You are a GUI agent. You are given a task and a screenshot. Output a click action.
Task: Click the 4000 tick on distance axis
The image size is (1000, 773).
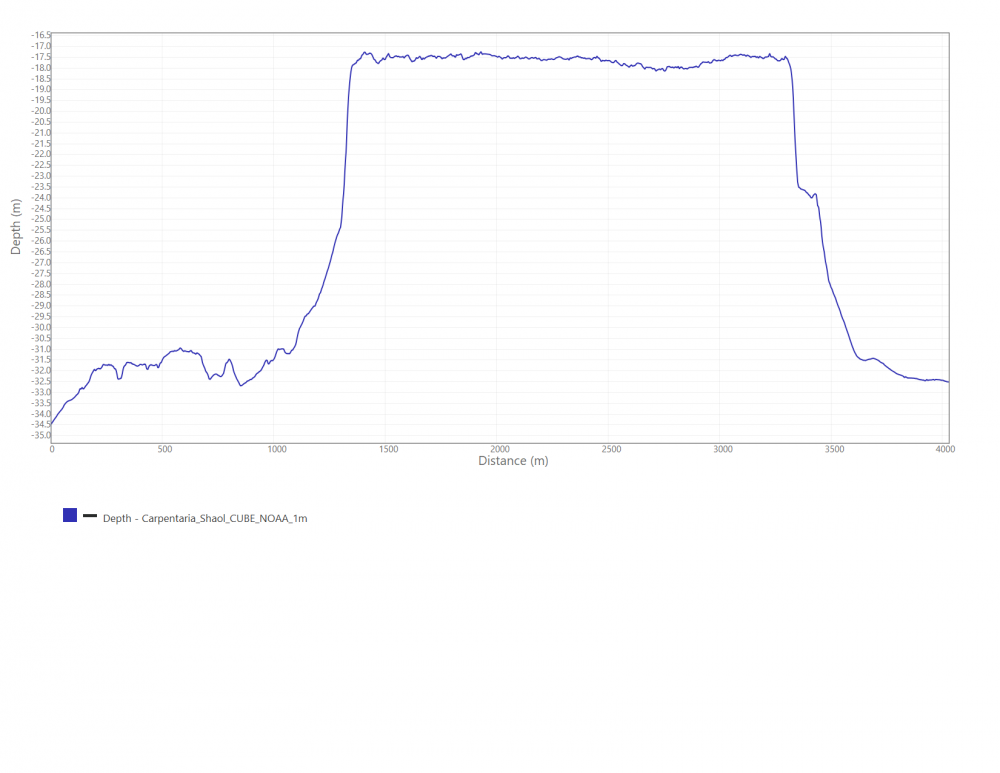(945, 449)
